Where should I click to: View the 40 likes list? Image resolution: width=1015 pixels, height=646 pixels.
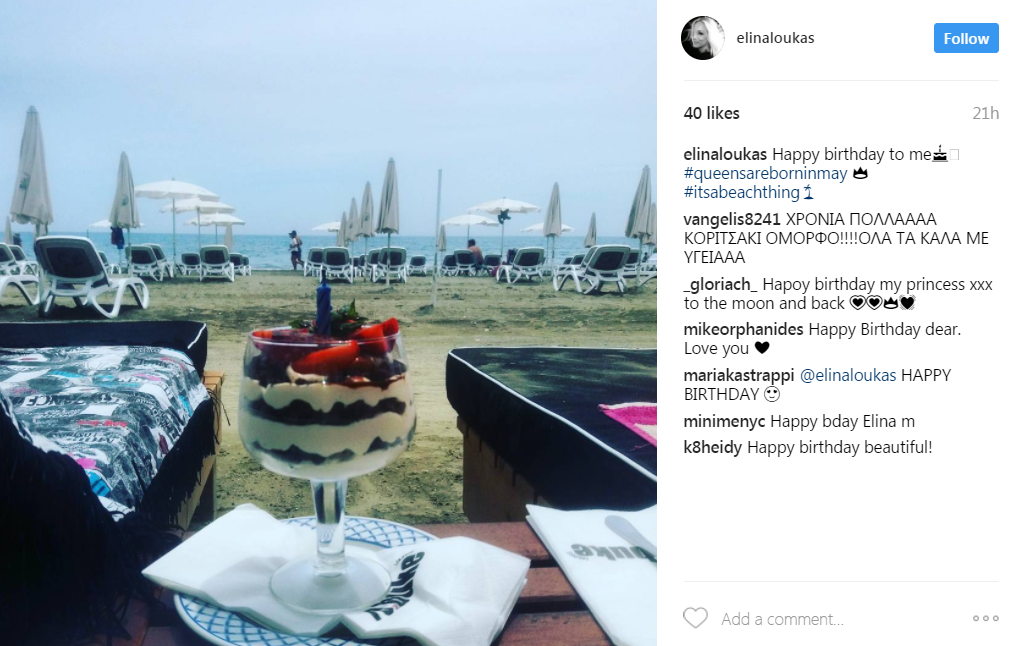pyautogui.click(x=711, y=113)
